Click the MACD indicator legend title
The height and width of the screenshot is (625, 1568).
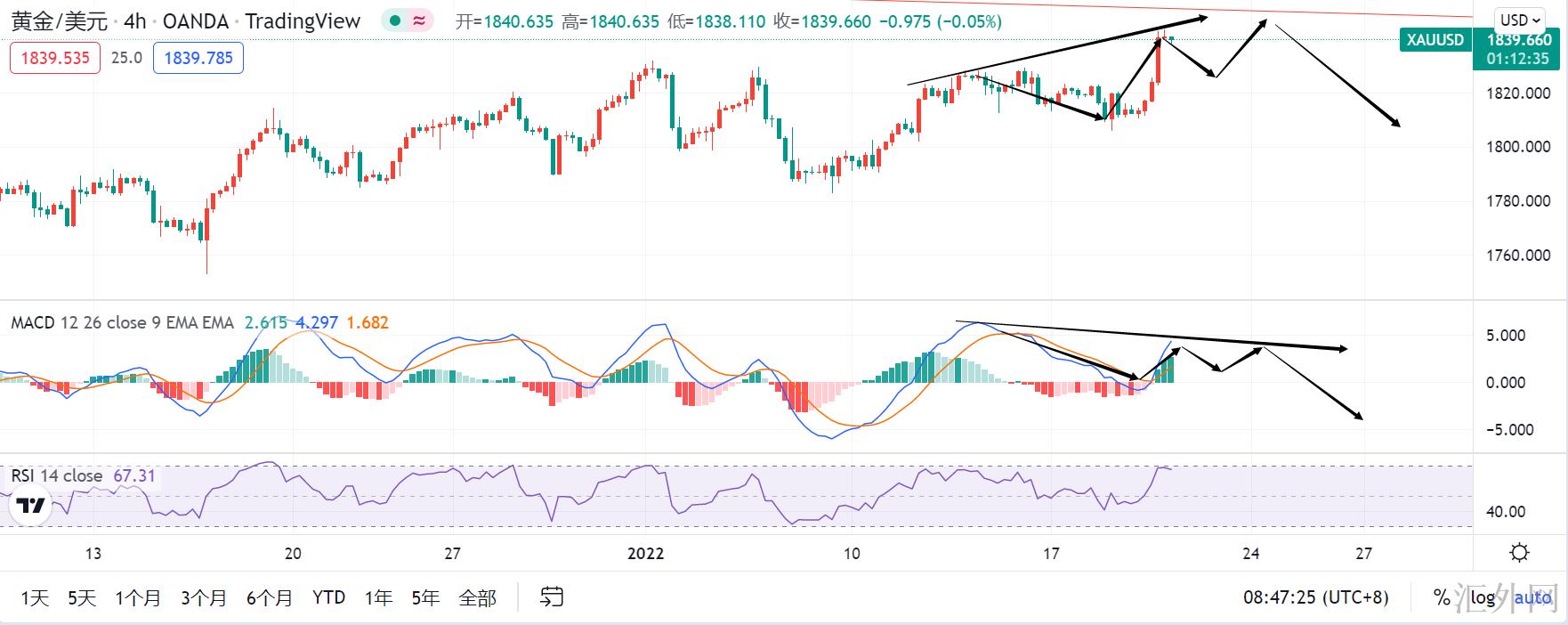(122, 322)
